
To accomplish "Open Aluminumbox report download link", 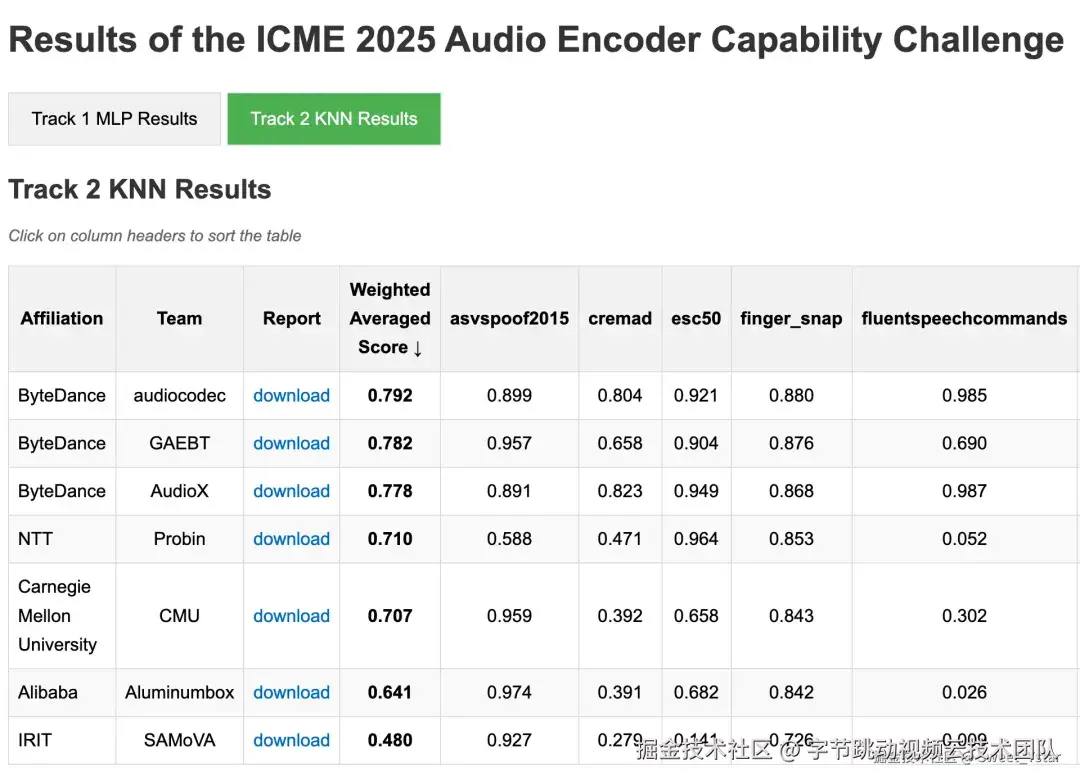I will (x=291, y=692).
